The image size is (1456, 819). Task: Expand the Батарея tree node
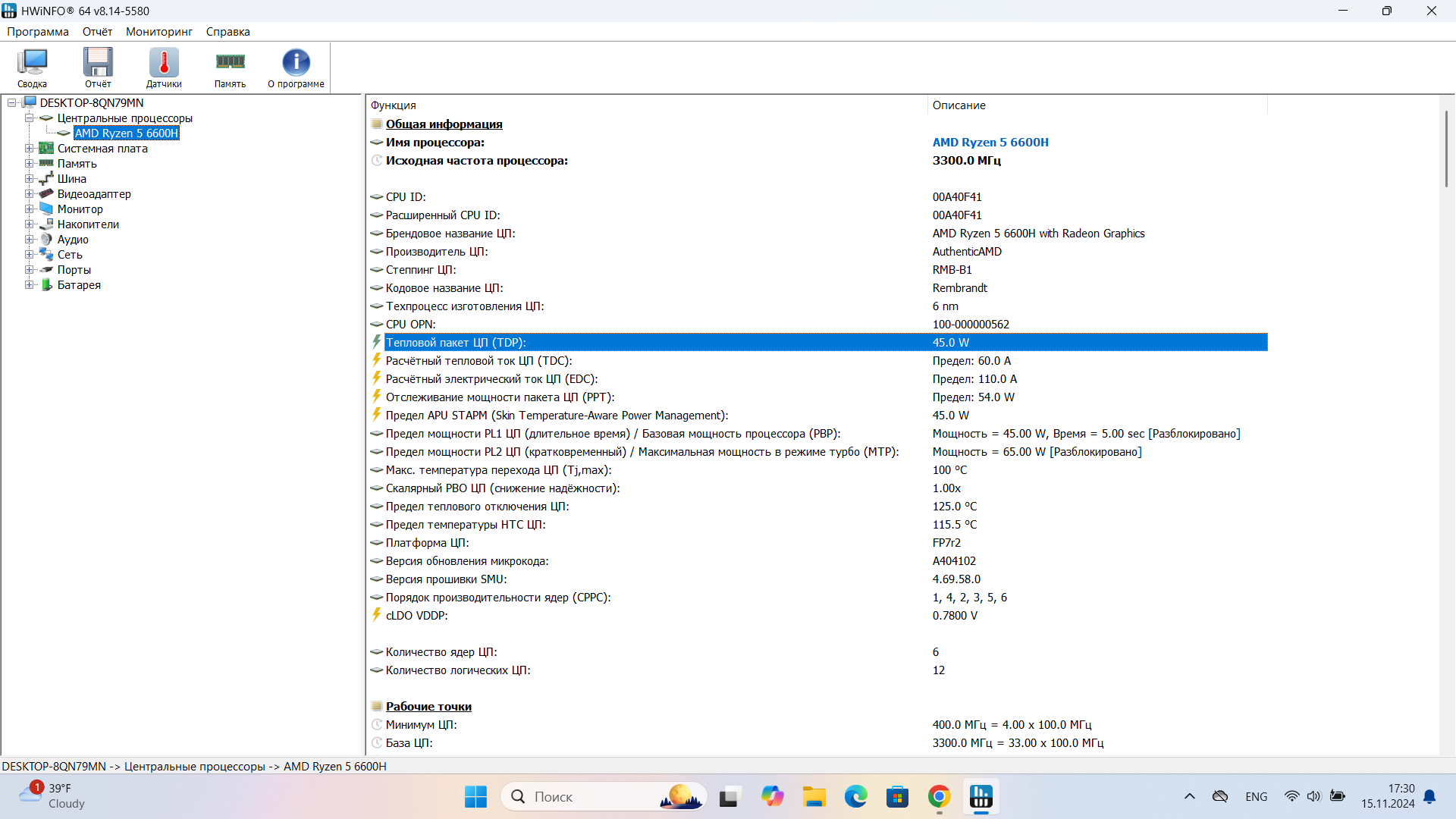coord(29,284)
